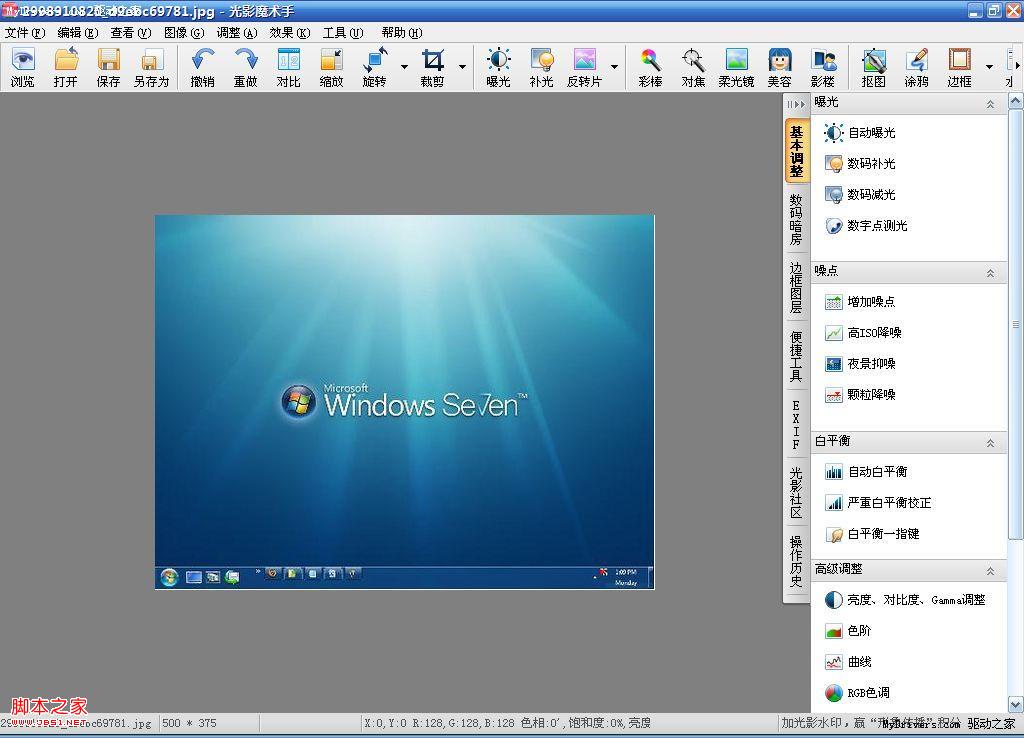Open the RGB色调 adjustment
The image size is (1024, 738).
(857, 693)
